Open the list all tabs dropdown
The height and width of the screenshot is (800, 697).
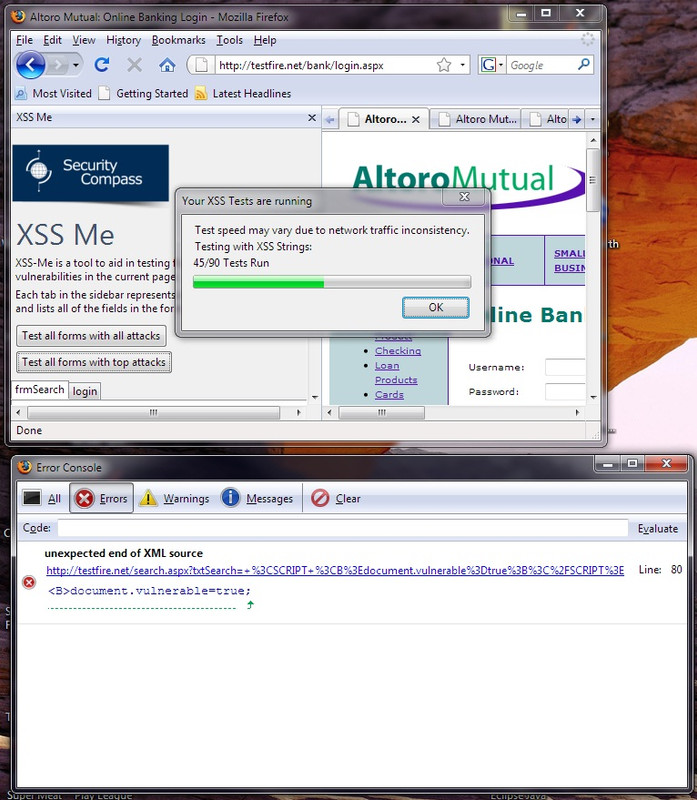pyautogui.click(x=592, y=119)
